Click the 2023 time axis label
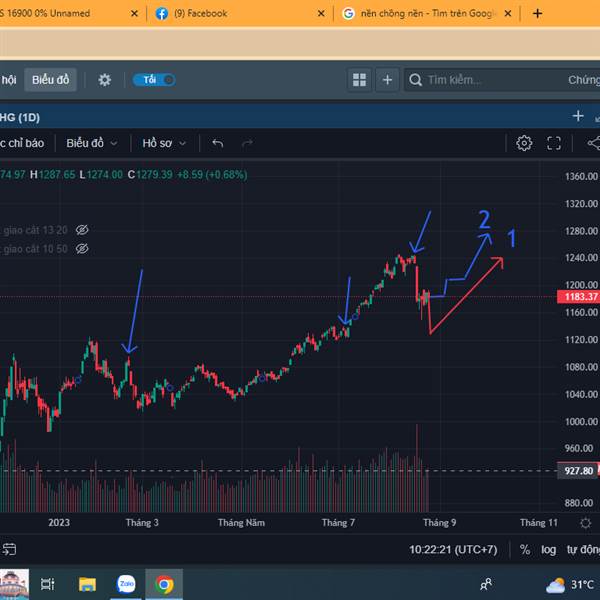This screenshot has height=600, width=600. point(59,523)
